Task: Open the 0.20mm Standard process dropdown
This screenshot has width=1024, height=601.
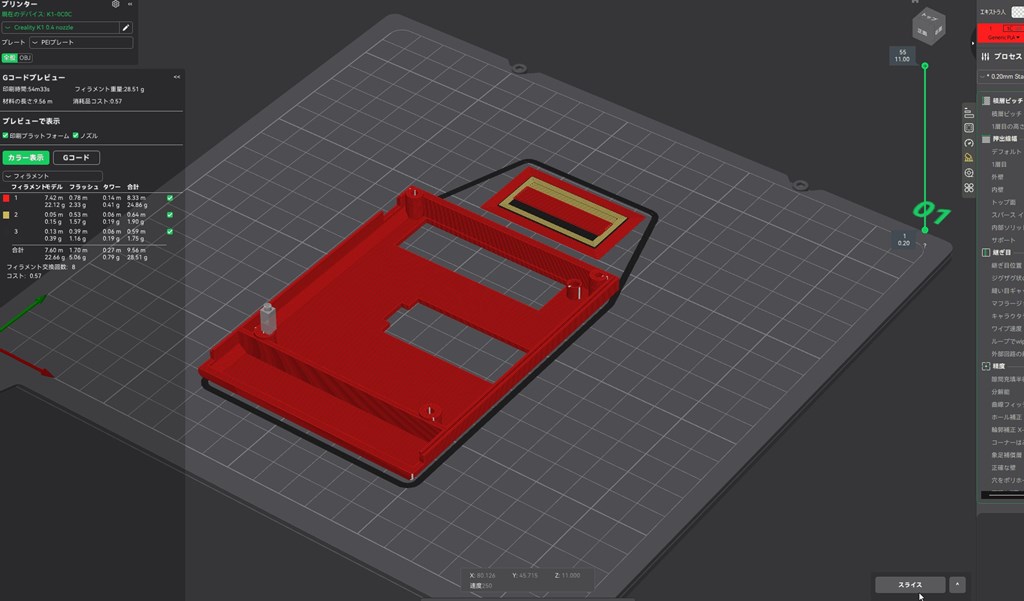Action: click(1002, 76)
